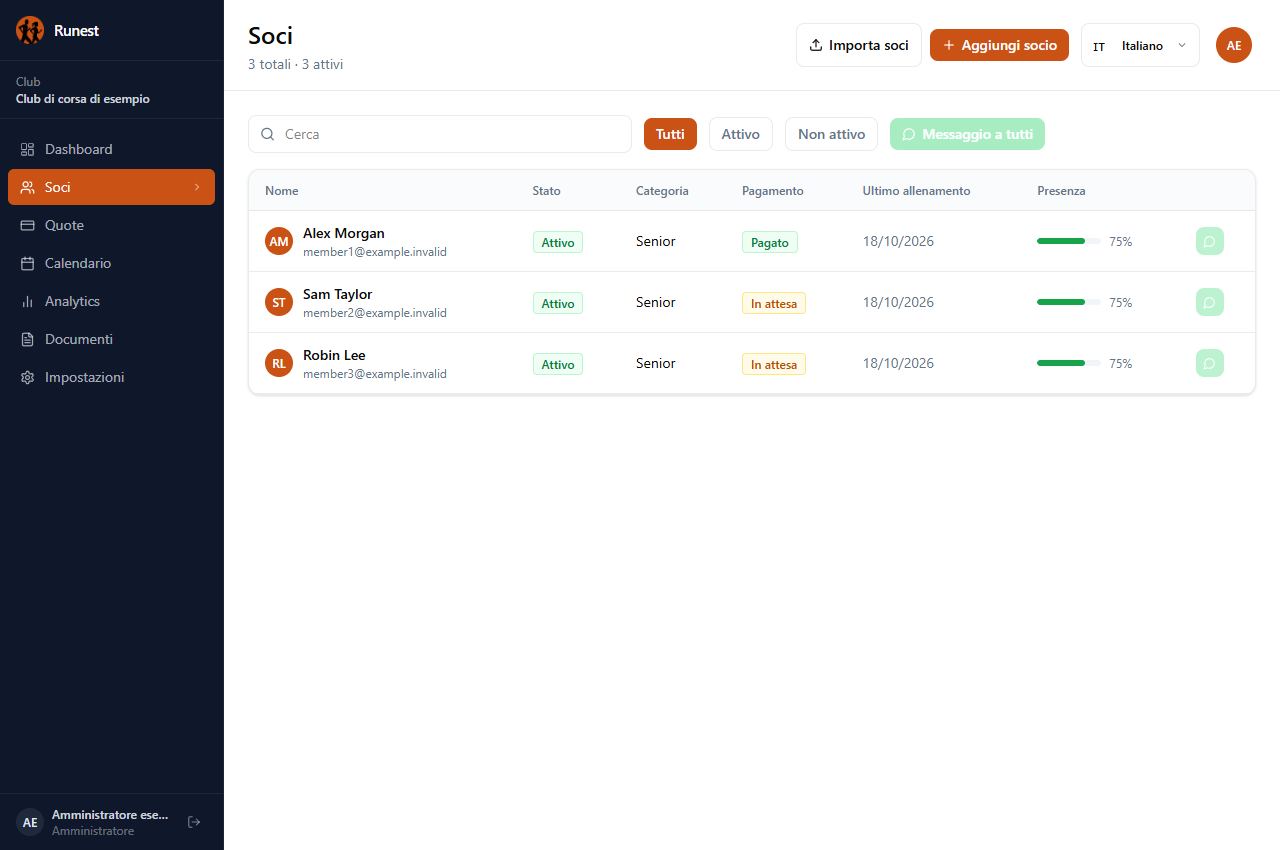Click Sam Taylor's attendance progress bar

1069,302
